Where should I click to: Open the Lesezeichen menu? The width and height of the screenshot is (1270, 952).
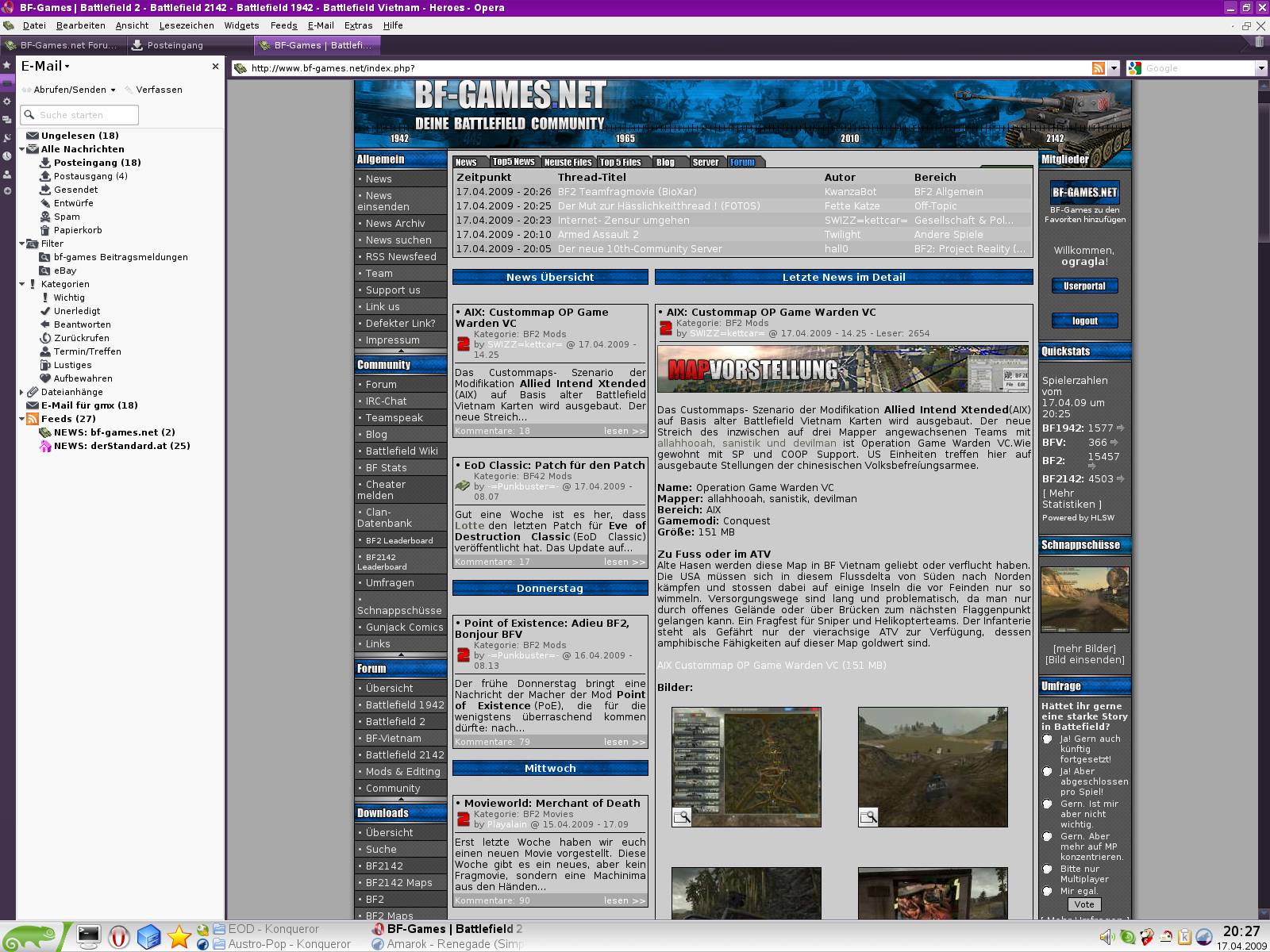(187, 25)
